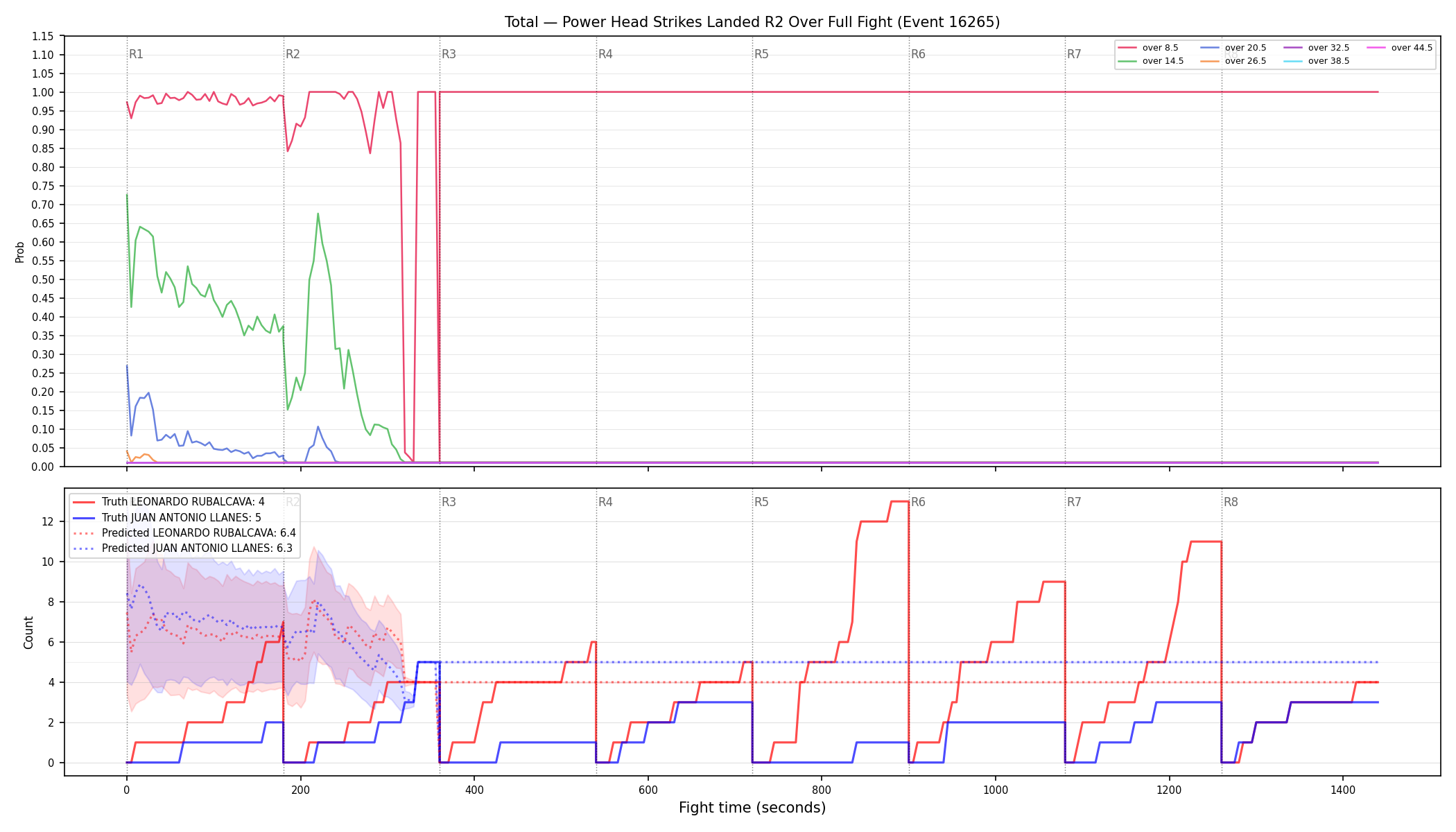
Task: Click the R7 label in the probability chart
Action: coord(1075,54)
